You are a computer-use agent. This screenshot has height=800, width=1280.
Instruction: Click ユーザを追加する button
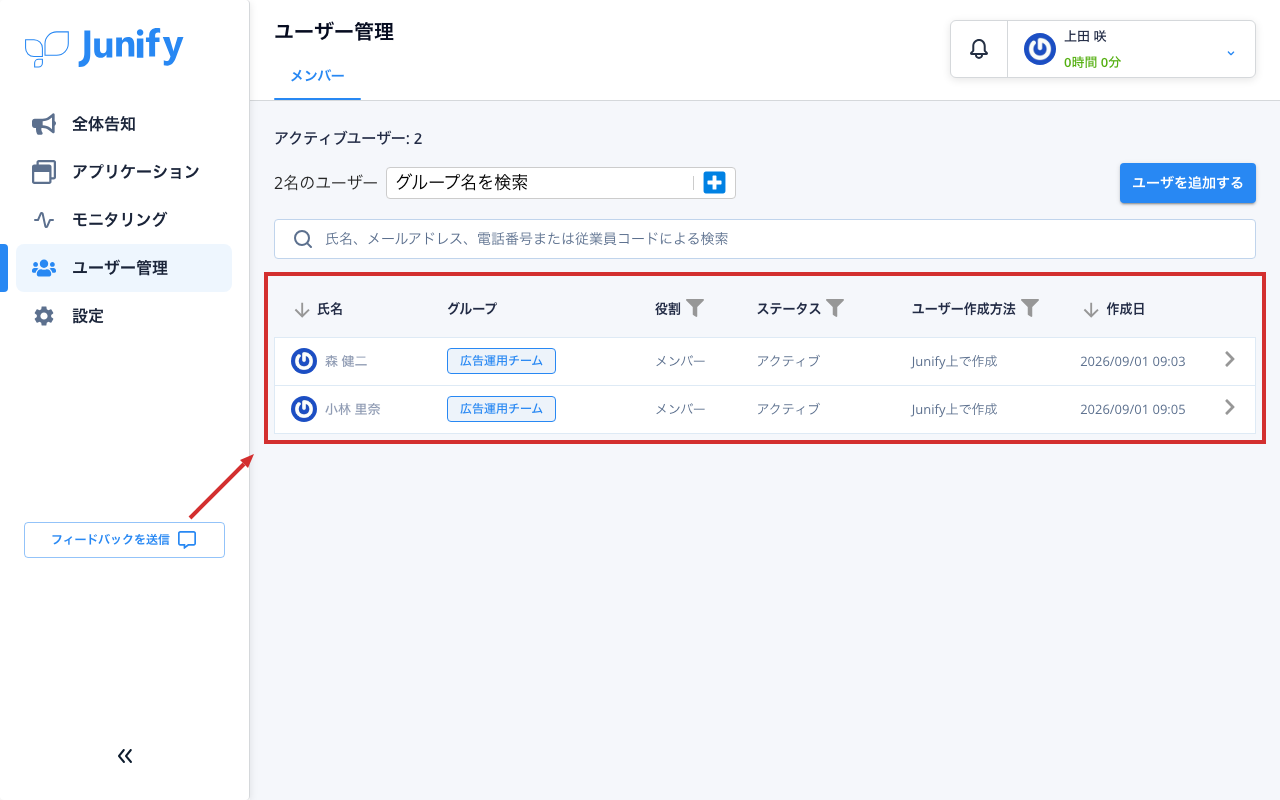[1187, 183]
